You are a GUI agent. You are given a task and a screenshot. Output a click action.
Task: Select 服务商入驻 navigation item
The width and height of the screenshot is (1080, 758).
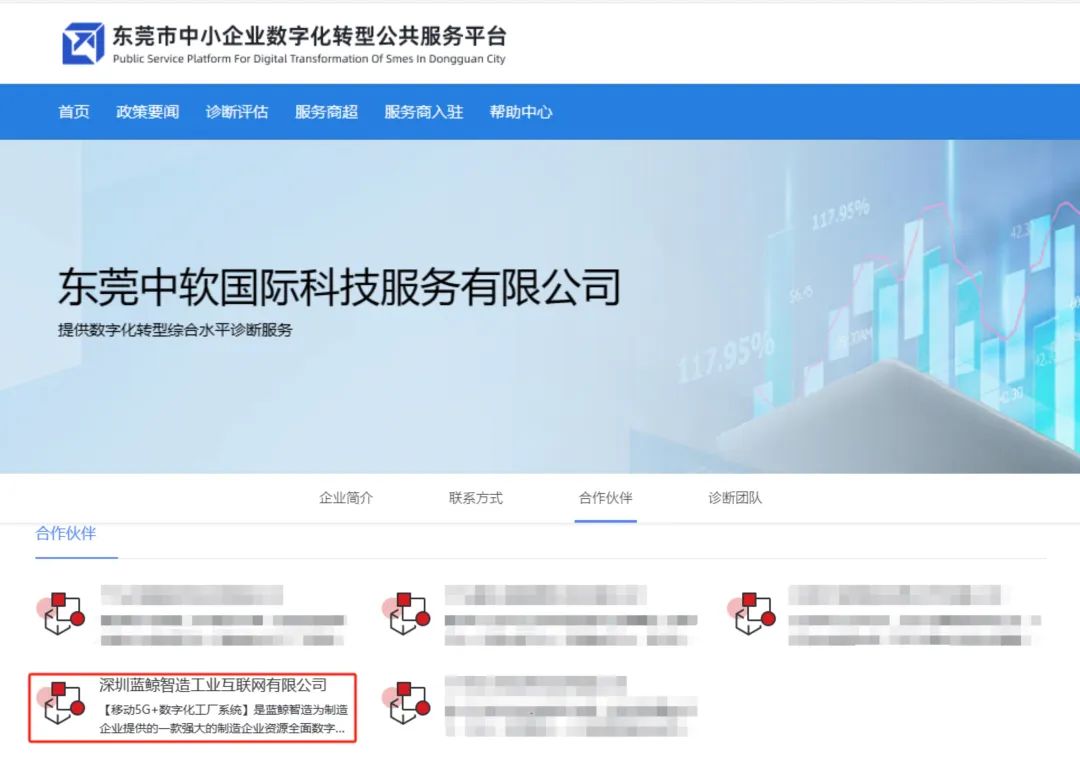tap(424, 112)
